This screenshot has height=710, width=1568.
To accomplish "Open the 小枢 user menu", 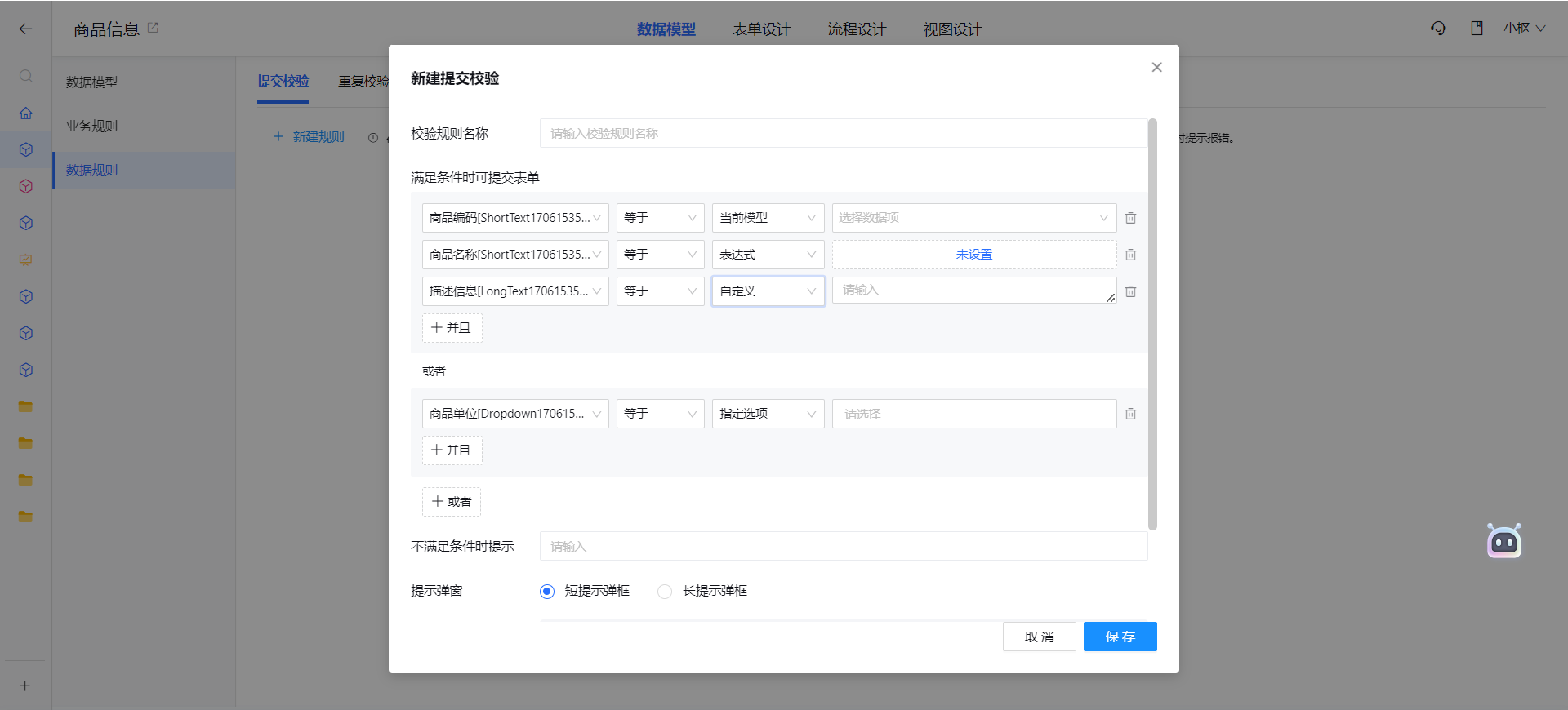I will pyautogui.click(x=1524, y=29).
